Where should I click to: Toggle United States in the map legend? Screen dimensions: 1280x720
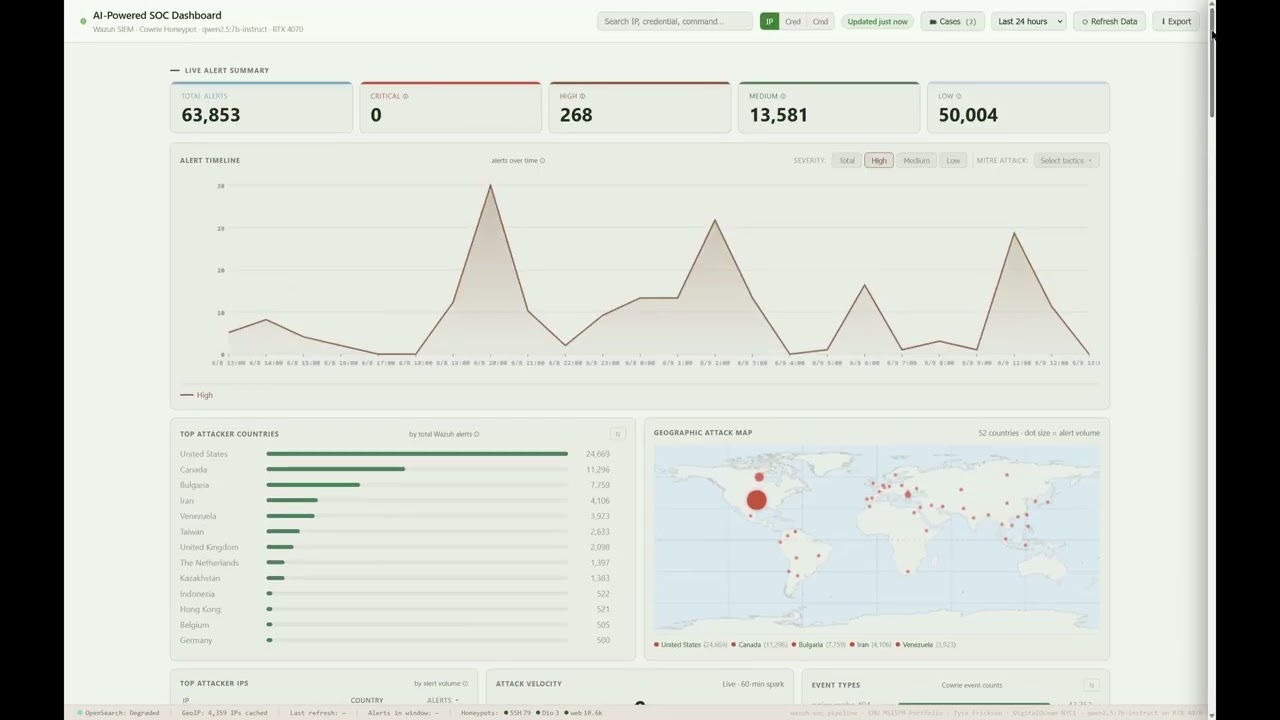point(691,645)
